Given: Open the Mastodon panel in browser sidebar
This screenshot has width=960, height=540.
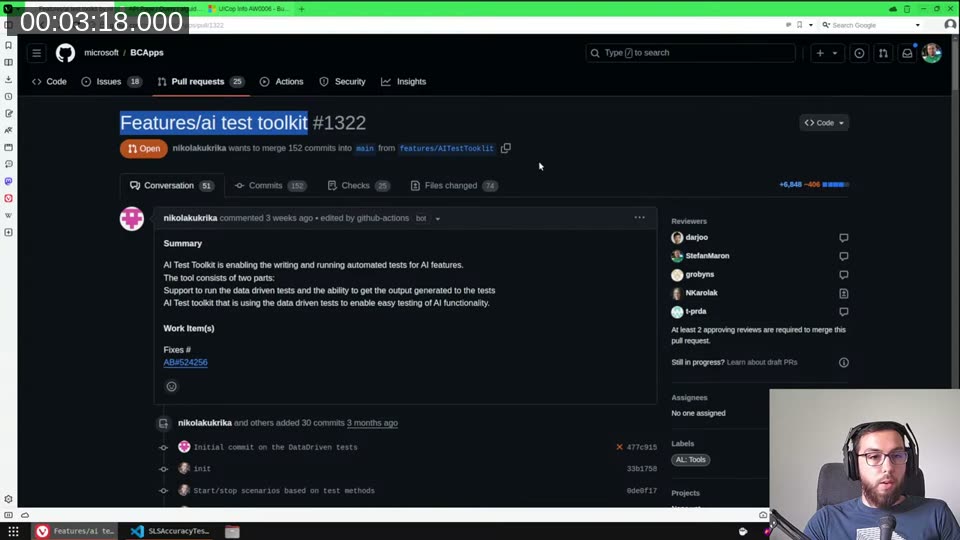Looking at the screenshot, I should pyautogui.click(x=9, y=181).
